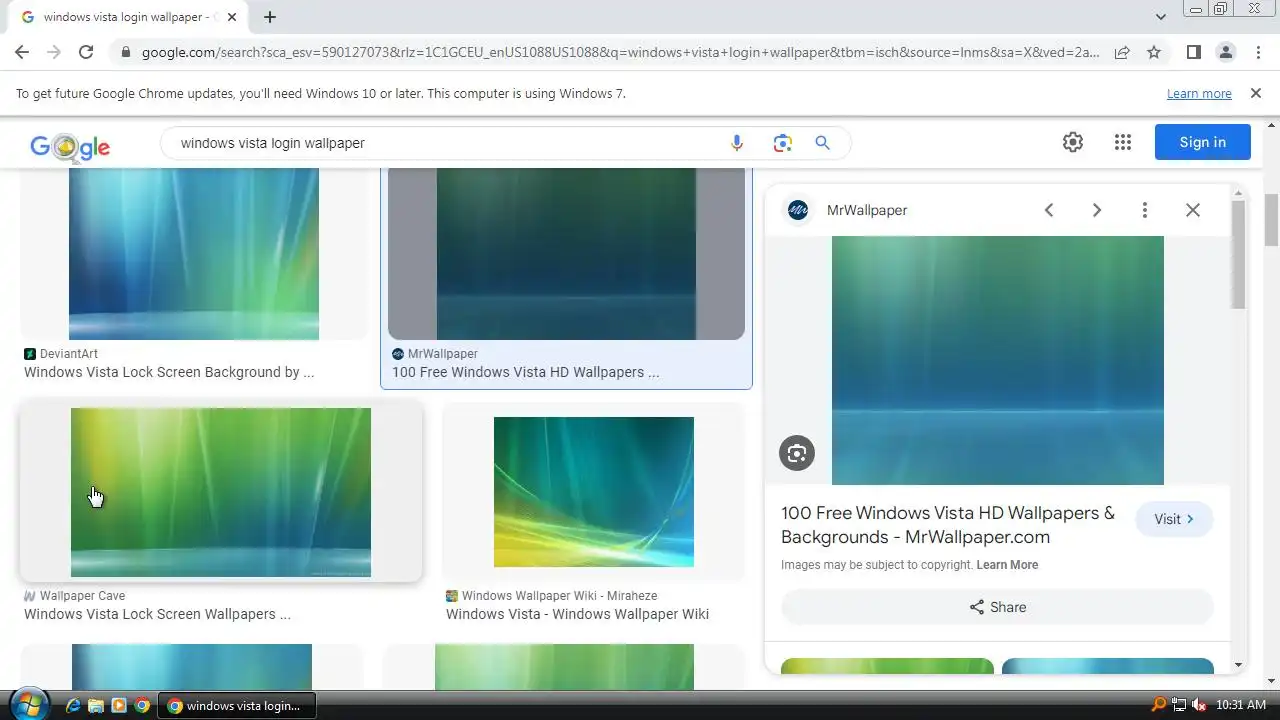Open Wallpaper Cave green wallpaper thumbnail

coord(221,492)
